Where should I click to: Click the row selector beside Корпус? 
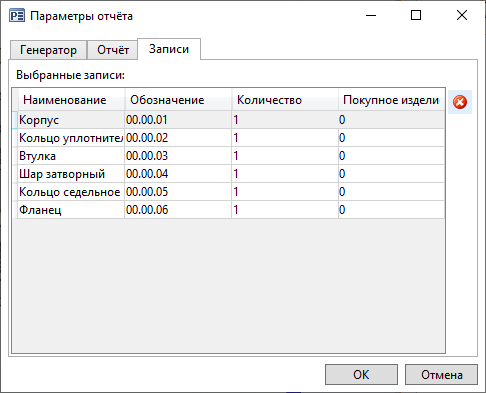click(15, 120)
